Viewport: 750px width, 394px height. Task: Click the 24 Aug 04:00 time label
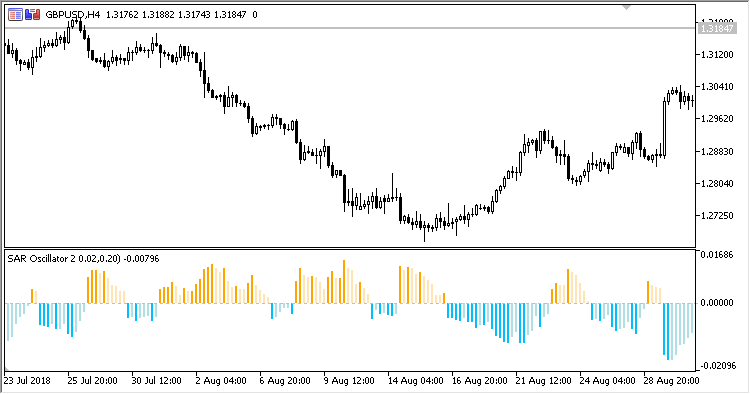(x=608, y=381)
